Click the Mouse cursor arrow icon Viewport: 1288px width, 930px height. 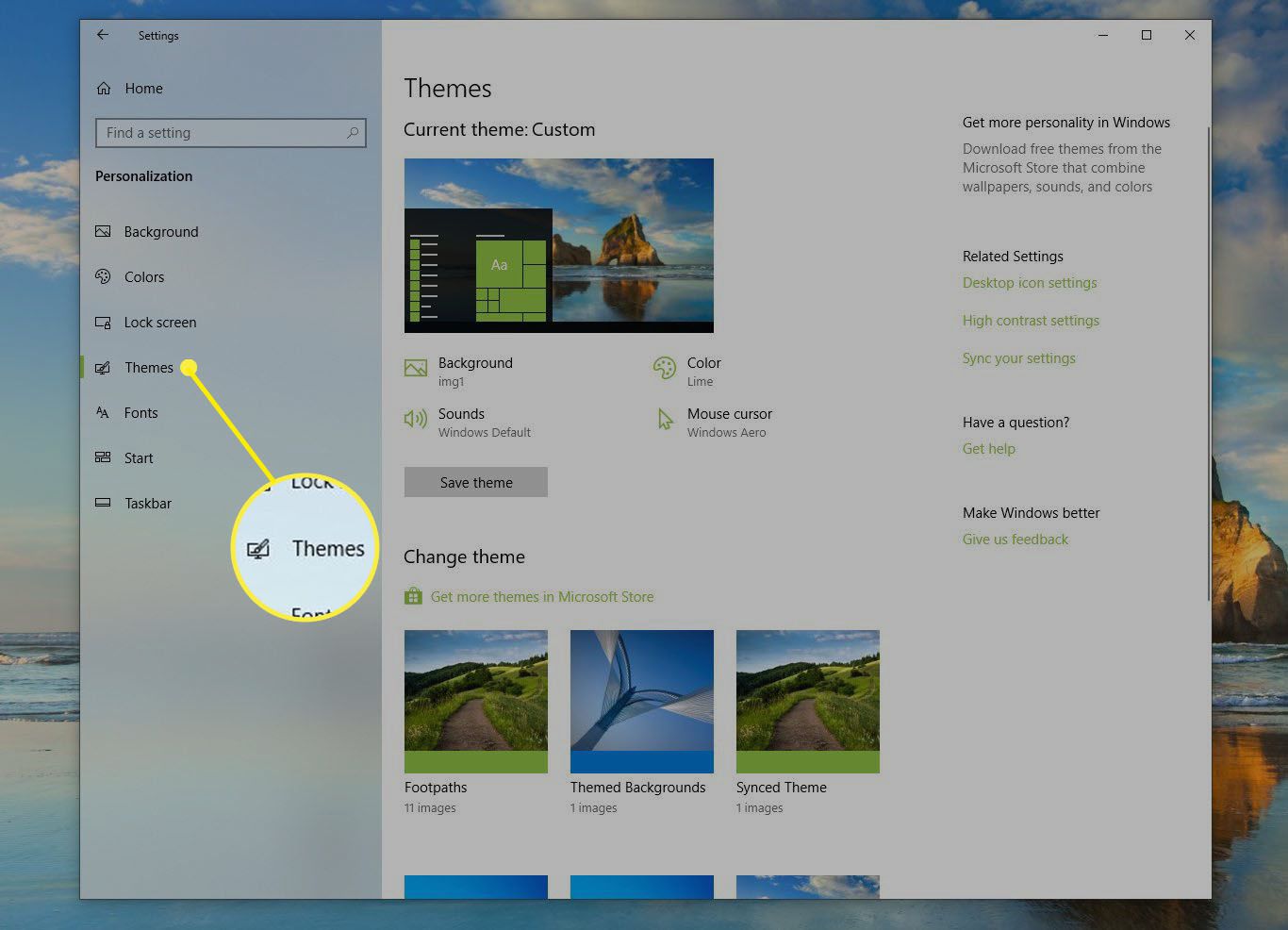665,419
